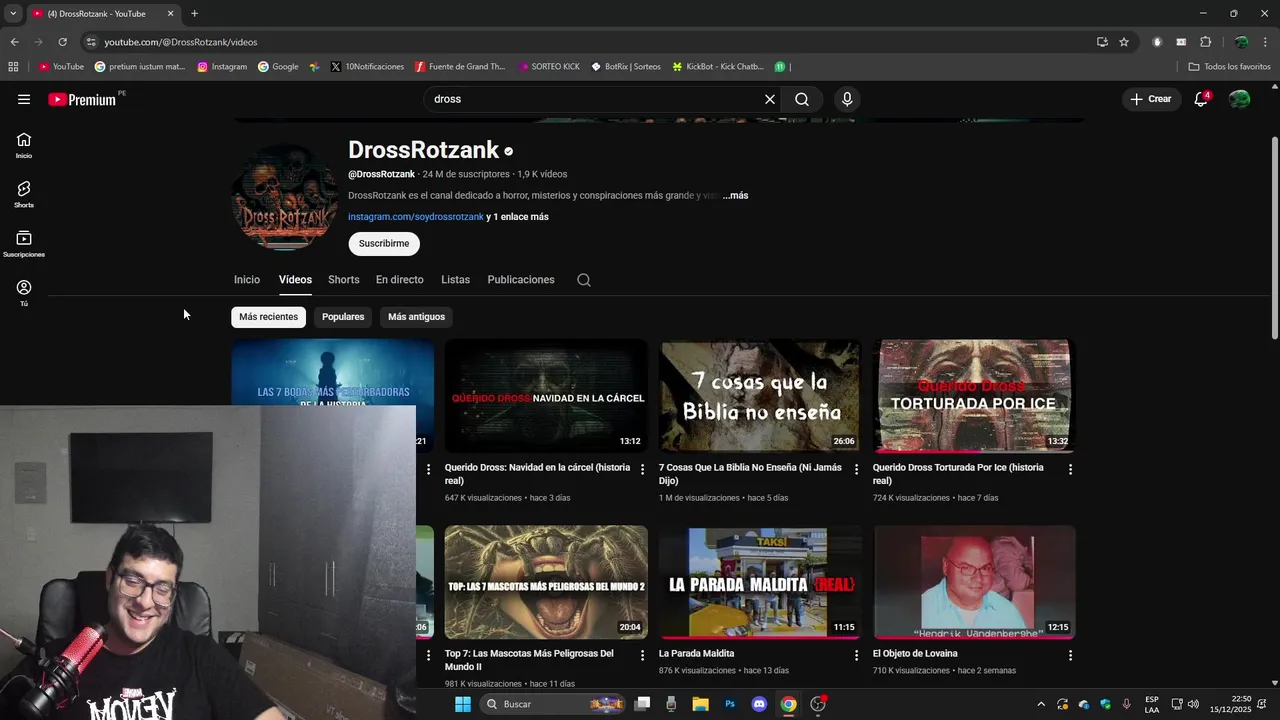Click the DrossRotzank channel avatar
The height and width of the screenshot is (720, 1280).
pyautogui.click(x=285, y=197)
